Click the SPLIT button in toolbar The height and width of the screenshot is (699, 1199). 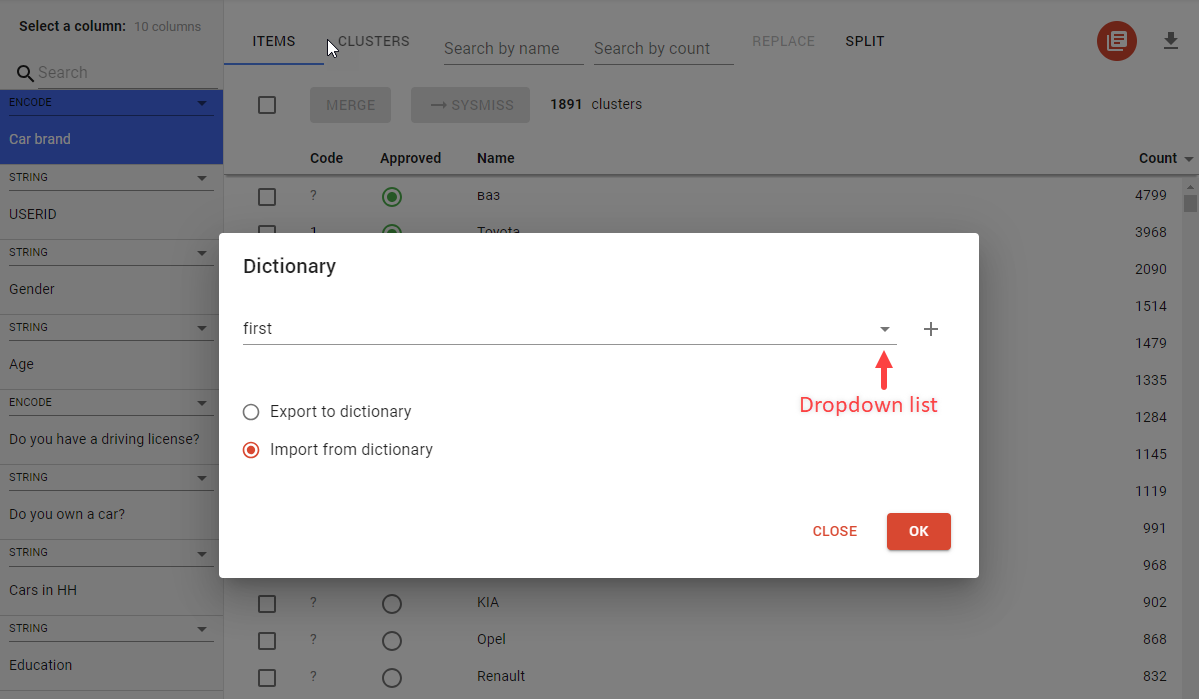[x=864, y=42]
